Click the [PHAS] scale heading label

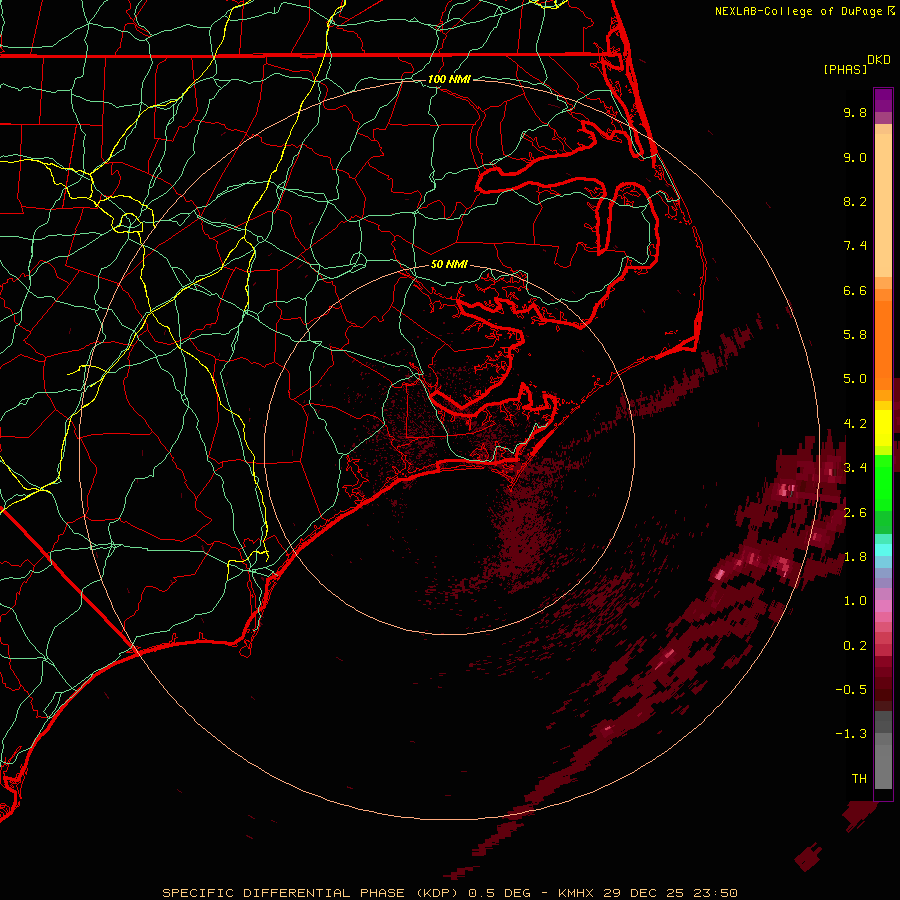(845, 69)
